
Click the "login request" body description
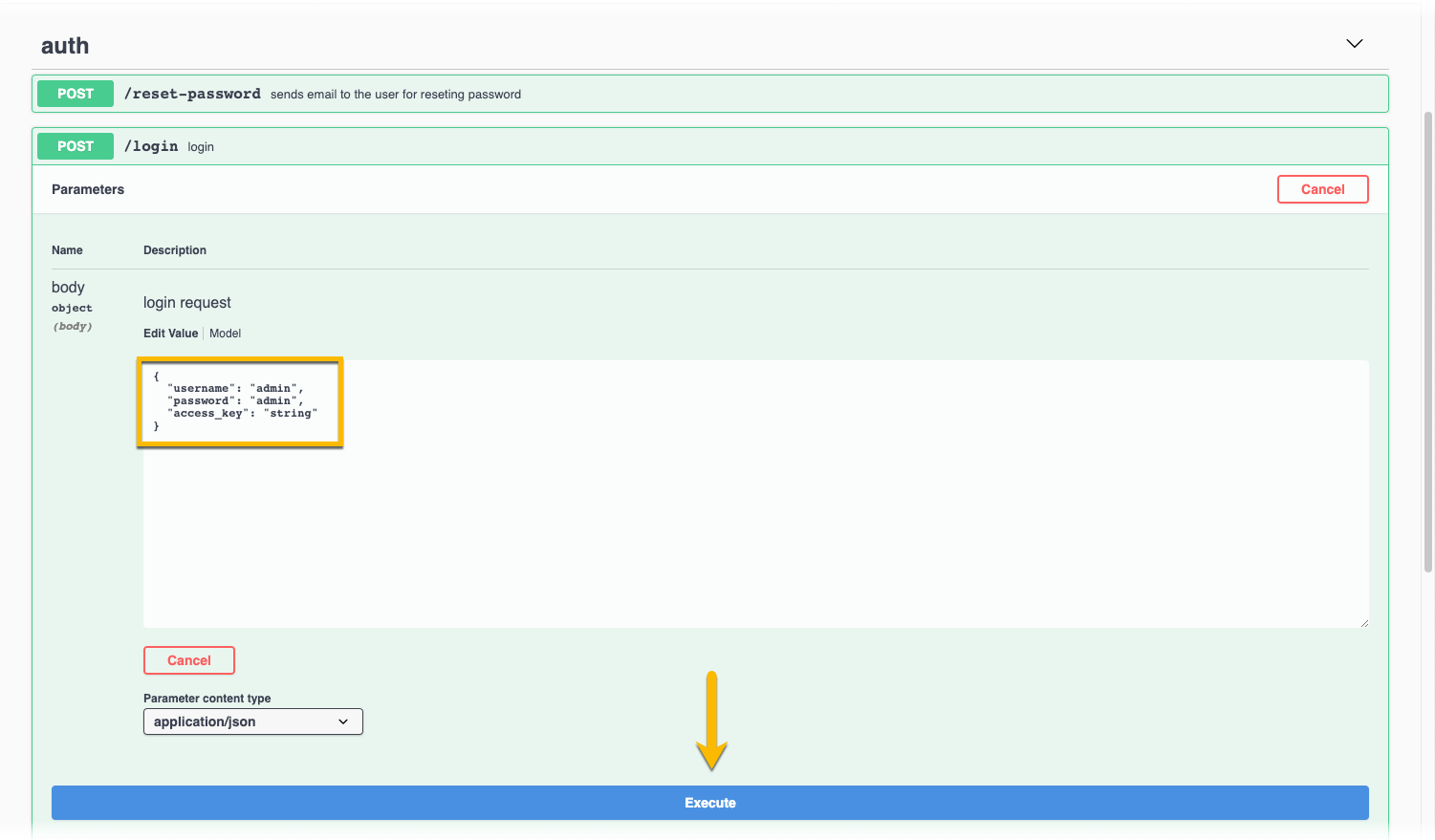pyautogui.click(x=187, y=303)
